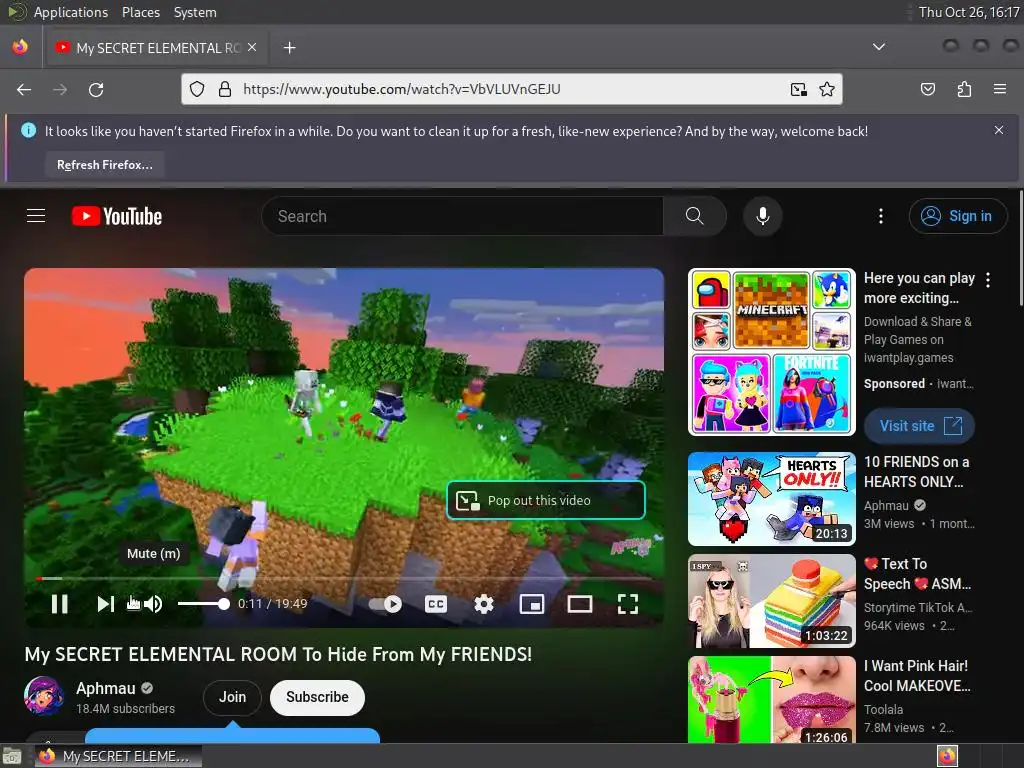Click the search magnifier button

coord(695,216)
